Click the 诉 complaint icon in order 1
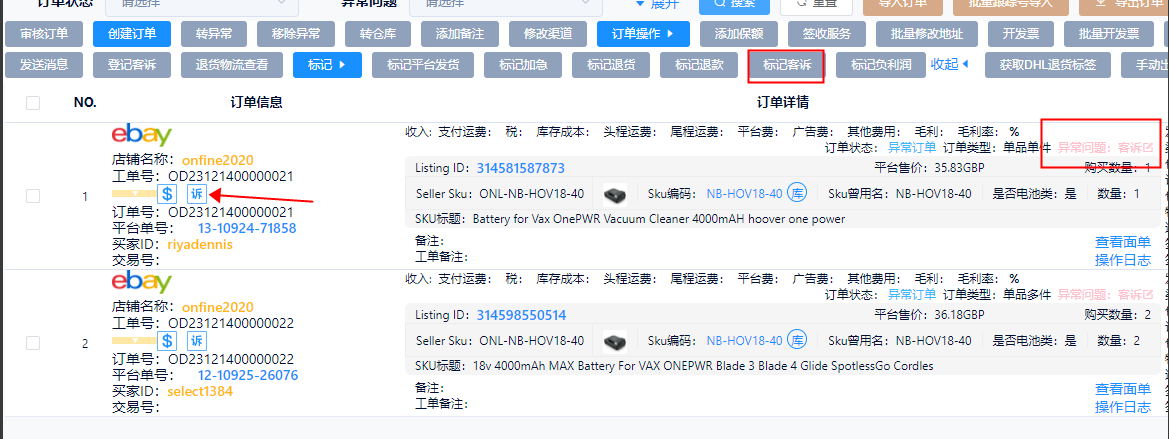The width and height of the screenshot is (1169, 439). (196, 194)
